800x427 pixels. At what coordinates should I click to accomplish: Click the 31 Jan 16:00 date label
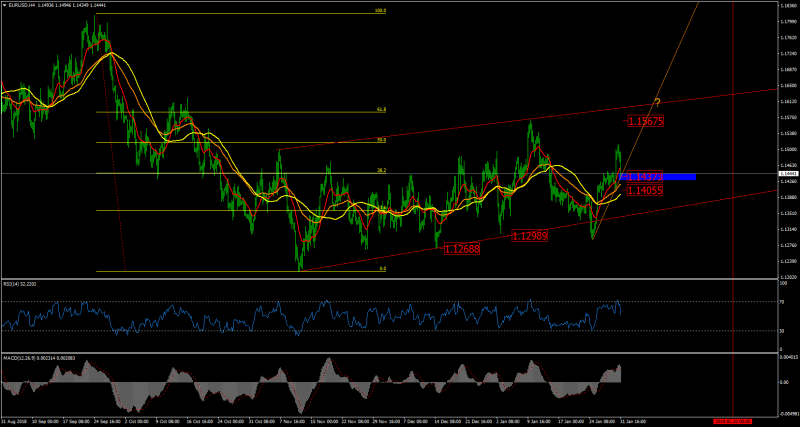coord(634,422)
